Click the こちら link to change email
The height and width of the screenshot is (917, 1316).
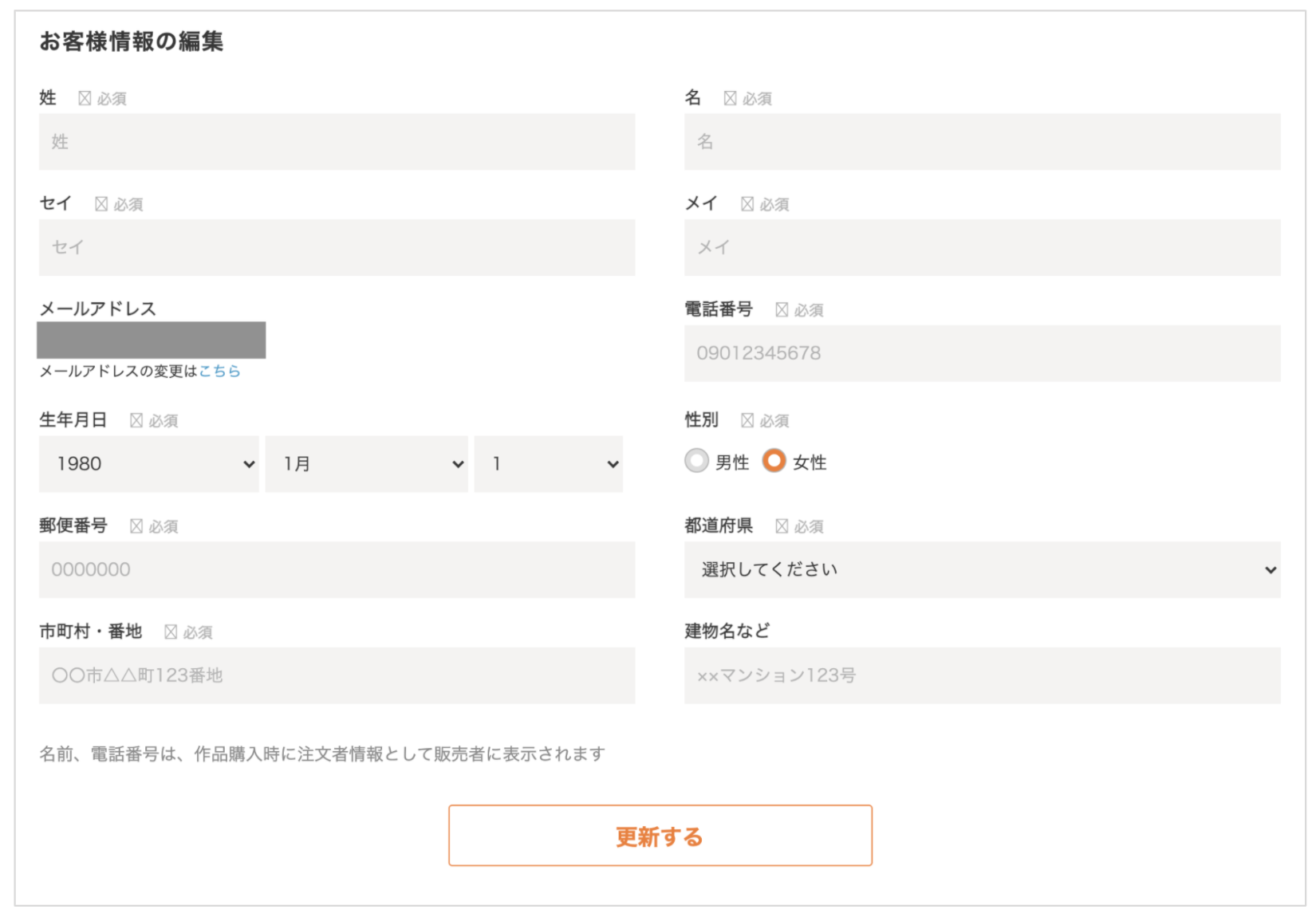219,372
